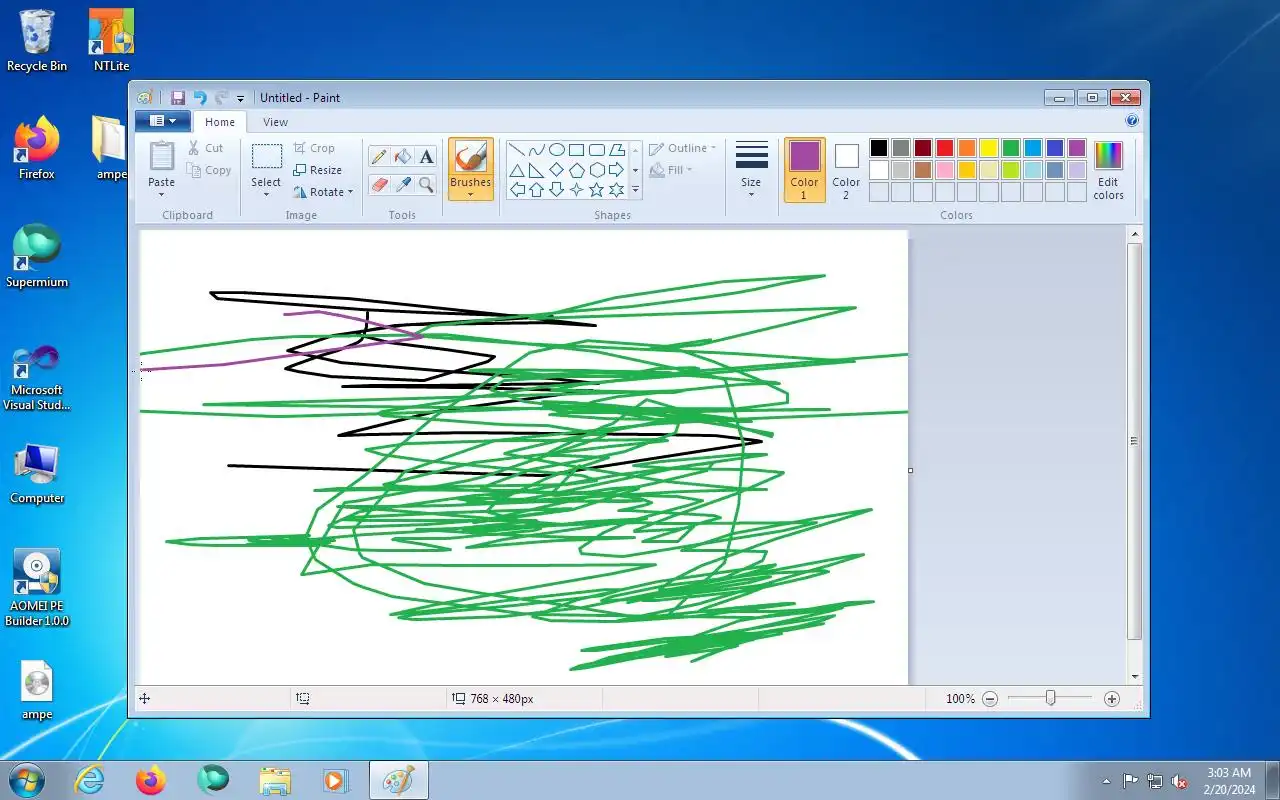Select the NTLite desktop shortcut
1280x800 pixels.
(111, 41)
